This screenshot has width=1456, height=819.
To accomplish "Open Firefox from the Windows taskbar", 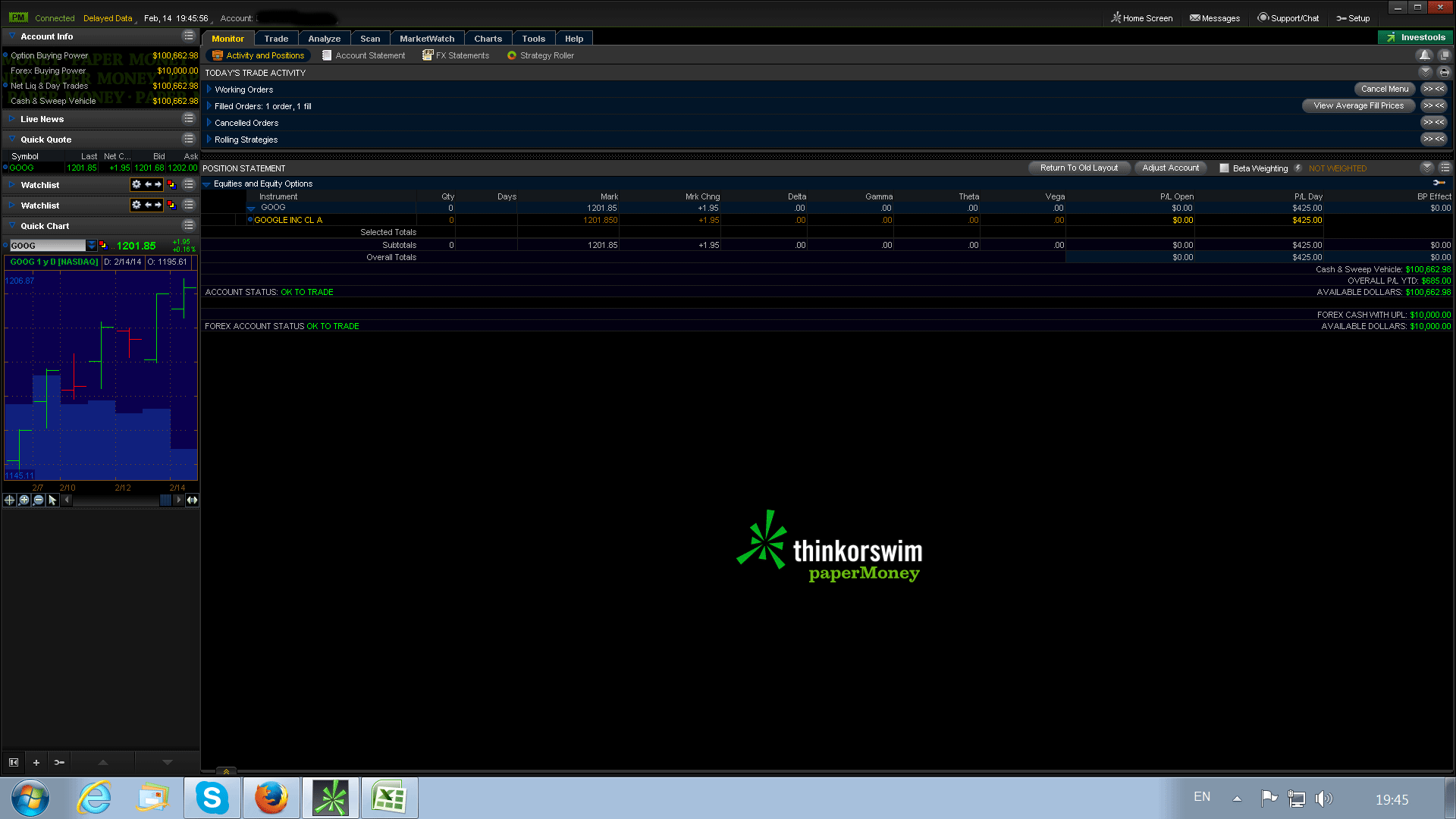I will pyautogui.click(x=271, y=798).
